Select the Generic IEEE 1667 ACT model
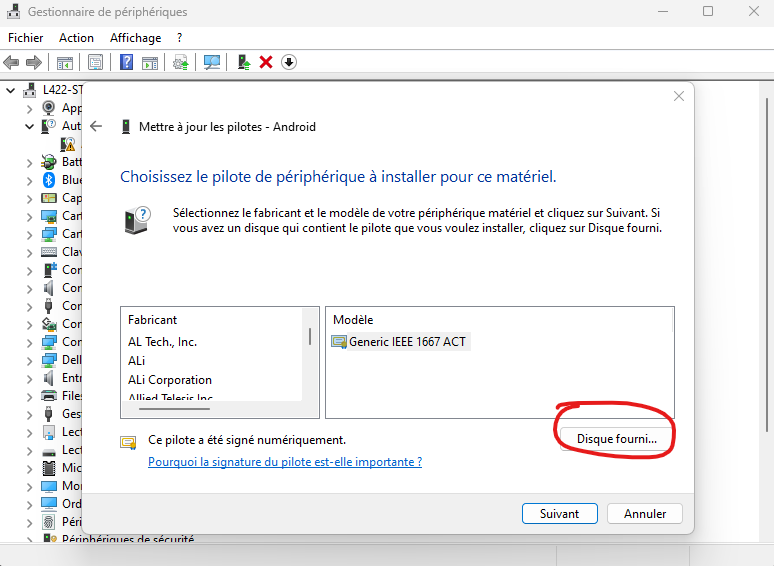 click(407, 342)
